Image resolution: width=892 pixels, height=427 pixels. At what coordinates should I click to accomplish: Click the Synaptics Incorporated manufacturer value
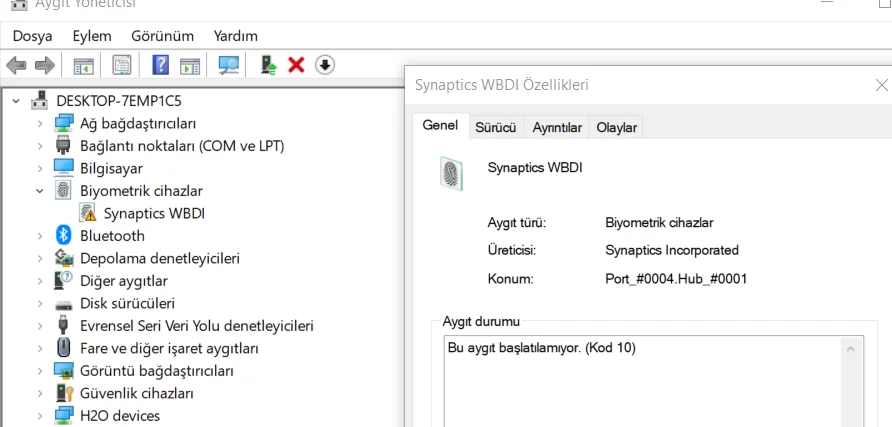672,250
